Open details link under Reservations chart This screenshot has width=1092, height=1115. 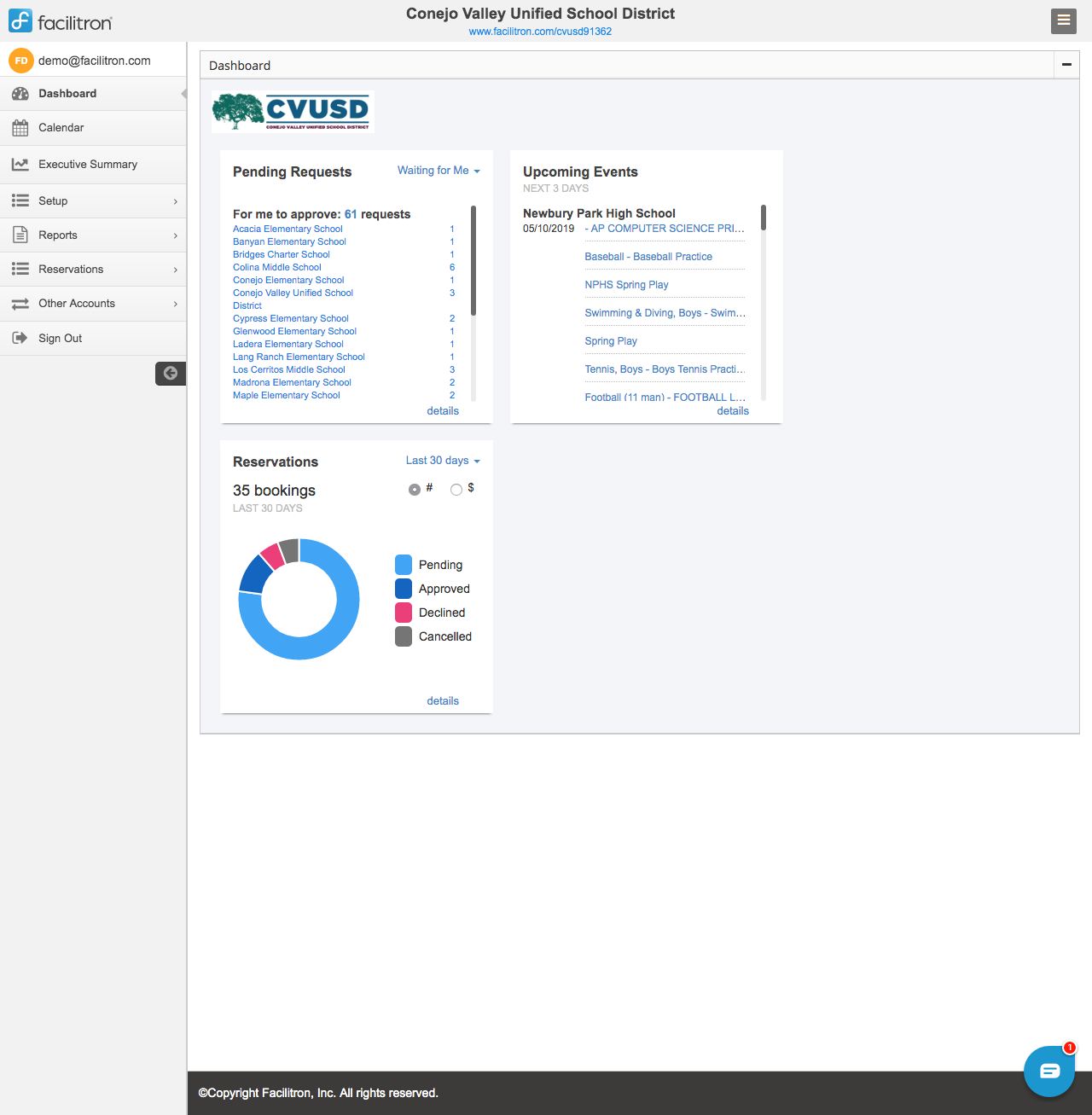[x=443, y=701]
